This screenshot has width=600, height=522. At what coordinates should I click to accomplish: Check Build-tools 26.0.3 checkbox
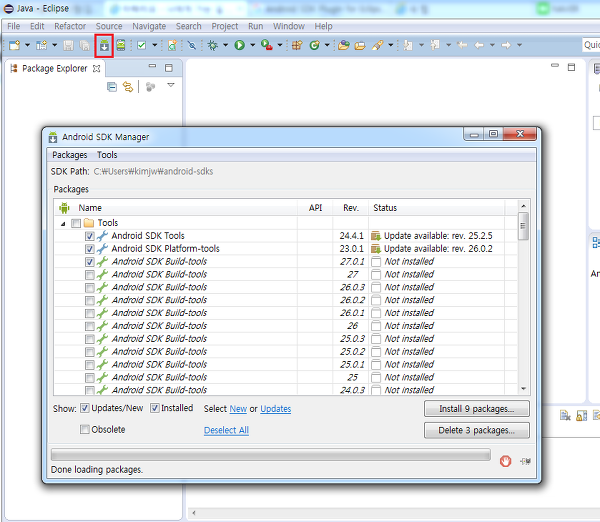tap(90, 288)
